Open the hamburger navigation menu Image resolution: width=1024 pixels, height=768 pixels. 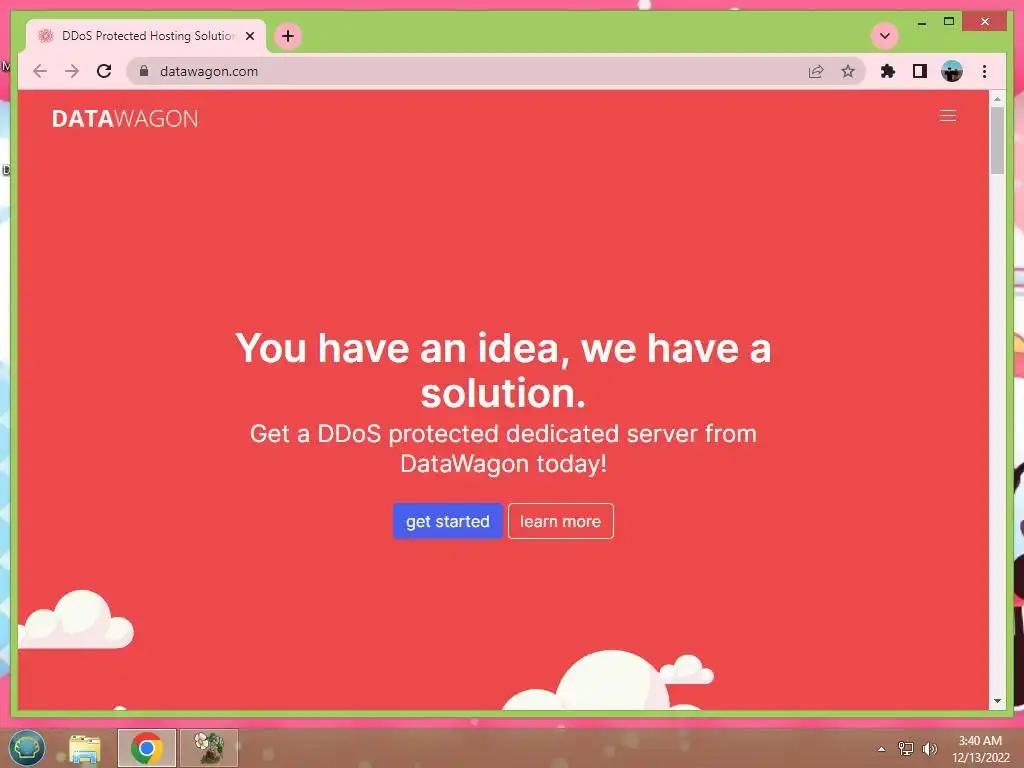948,116
